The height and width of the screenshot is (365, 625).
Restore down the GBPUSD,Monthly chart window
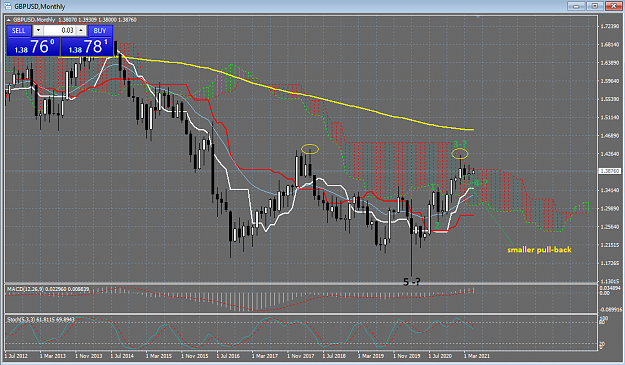[595, 6]
